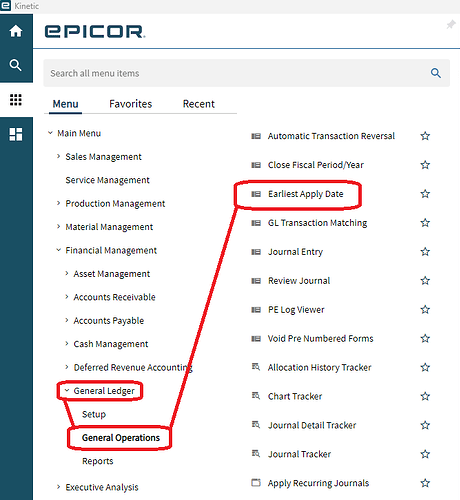Click form icon beside Earliest Apply Date
This screenshot has width=460, height=500.
click(256, 194)
